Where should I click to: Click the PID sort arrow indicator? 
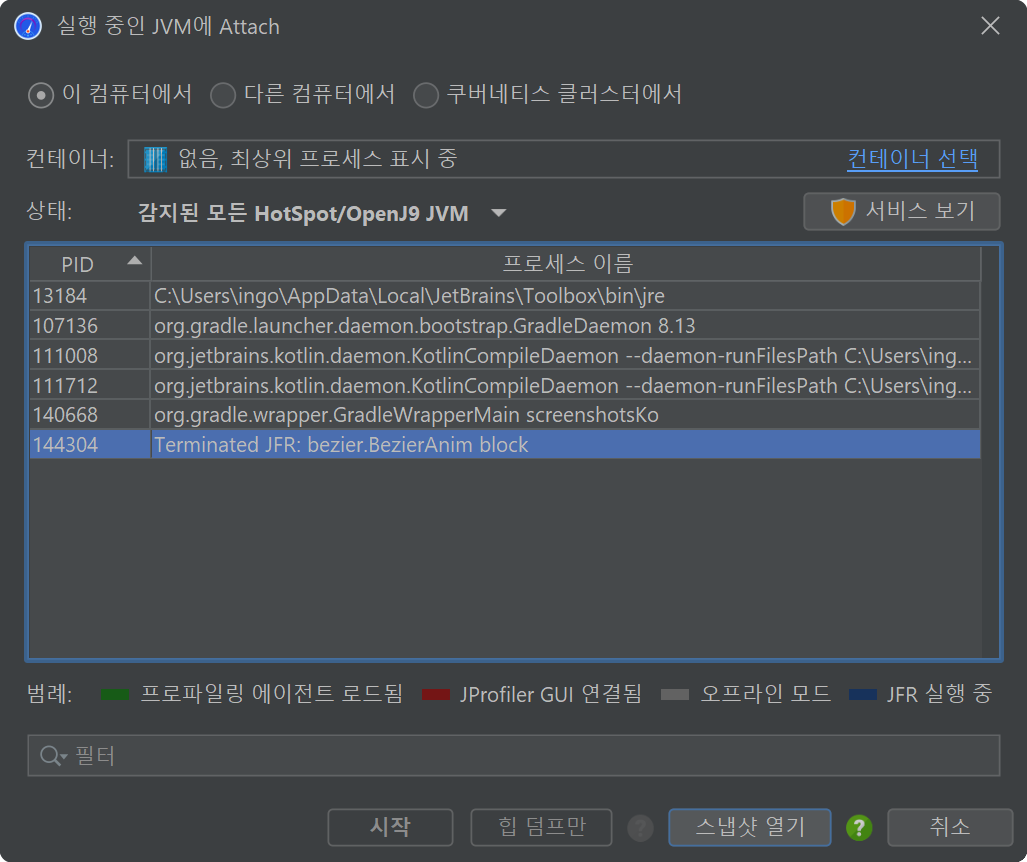coord(134,260)
